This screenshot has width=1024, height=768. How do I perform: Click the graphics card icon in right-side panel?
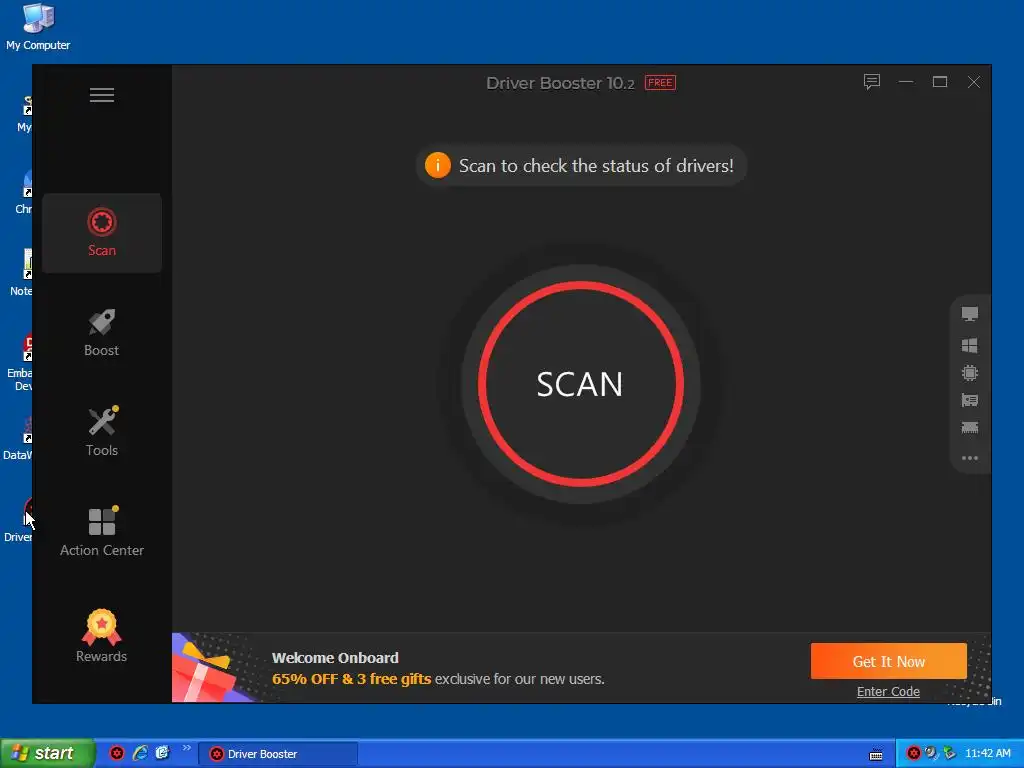coord(970,400)
